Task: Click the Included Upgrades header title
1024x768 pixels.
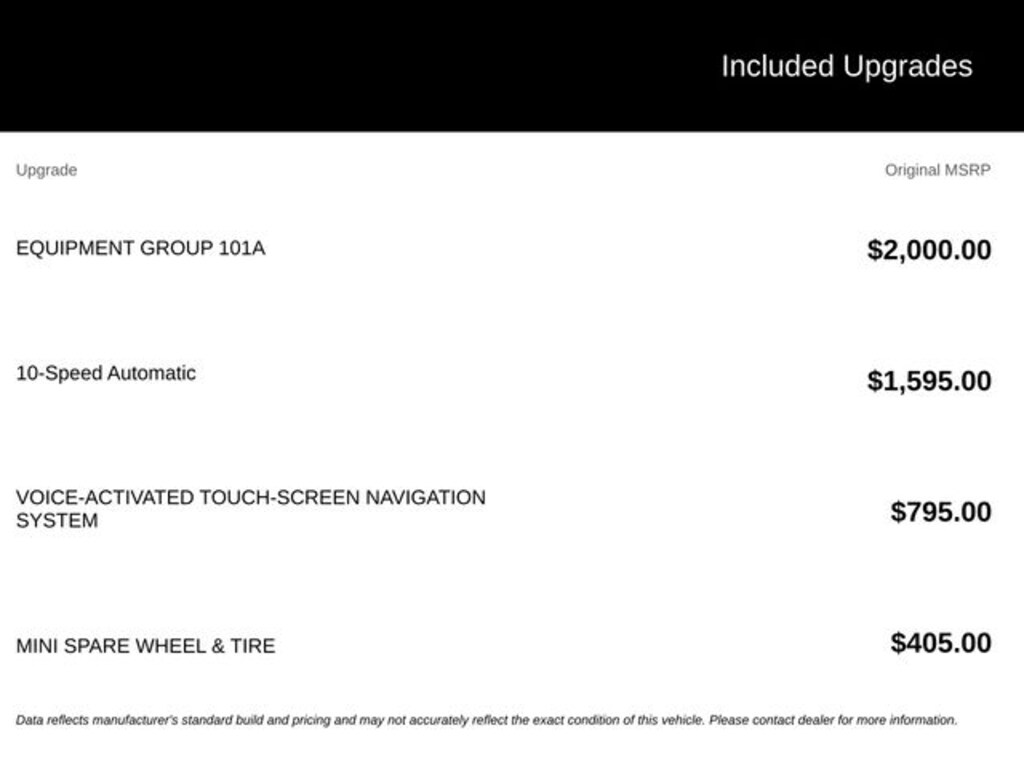Action: click(x=847, y=67)
